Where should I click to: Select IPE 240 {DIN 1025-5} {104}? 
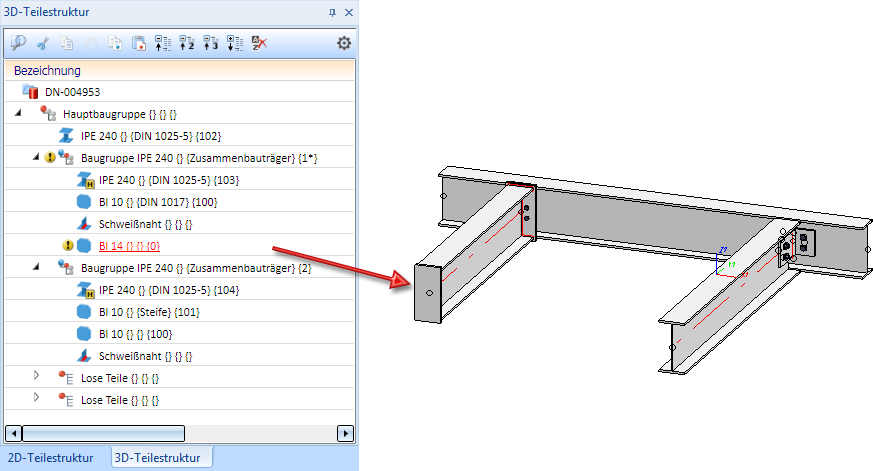[169, 290]
